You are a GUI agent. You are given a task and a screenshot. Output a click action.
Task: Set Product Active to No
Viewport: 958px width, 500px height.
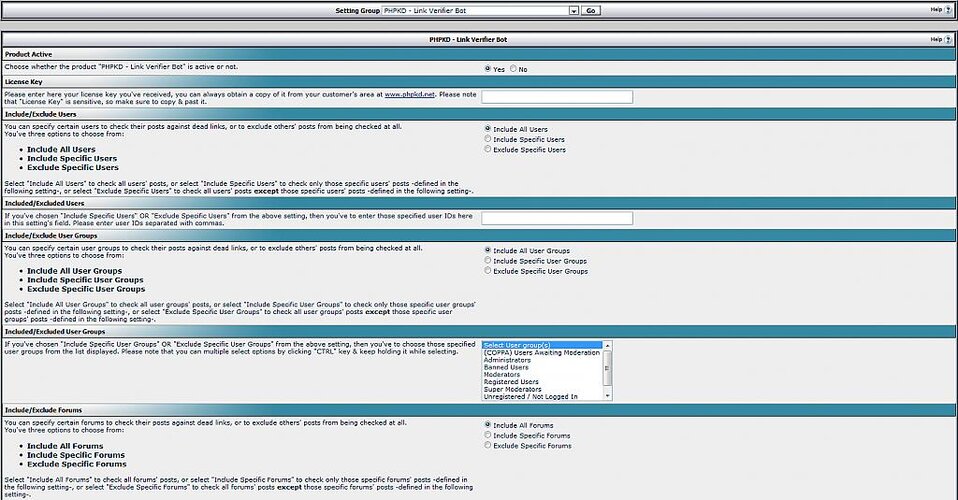513,68
